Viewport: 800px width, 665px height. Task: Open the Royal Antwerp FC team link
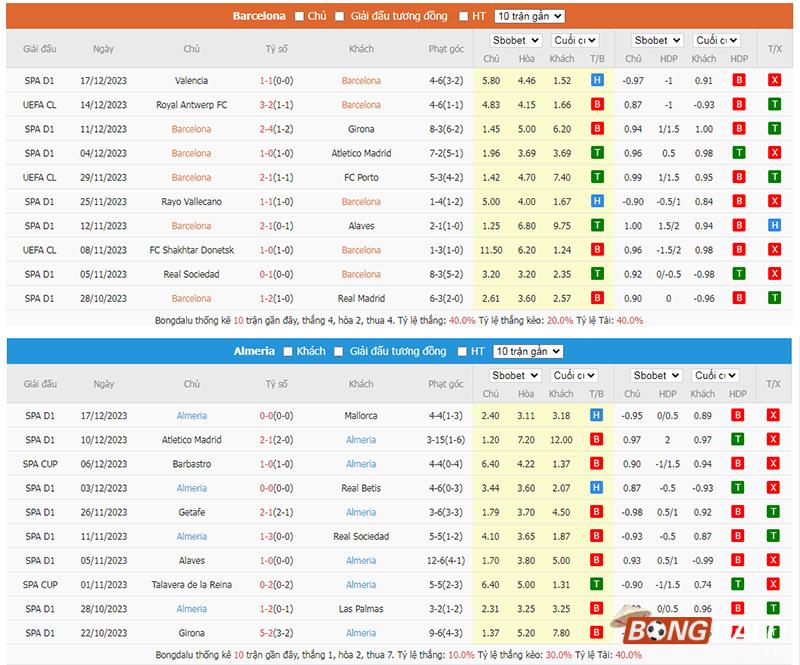click(191, 105)
